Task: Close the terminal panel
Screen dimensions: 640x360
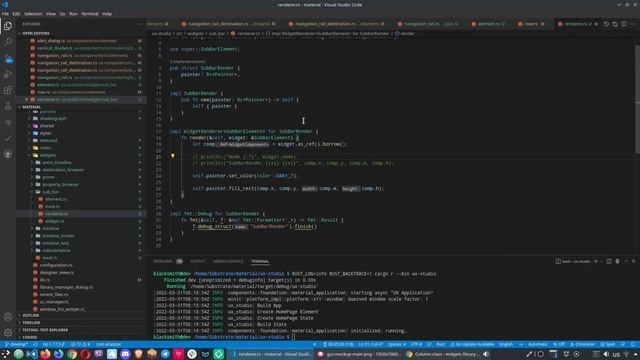Action: 634,261
